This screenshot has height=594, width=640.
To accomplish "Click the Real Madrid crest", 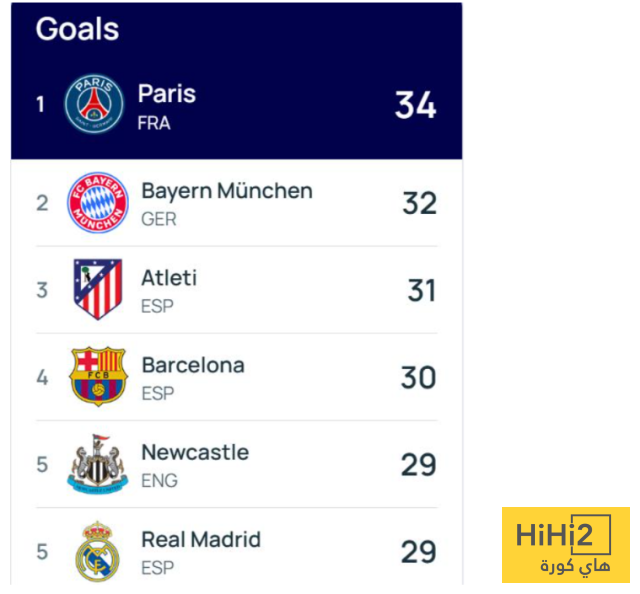I will pyautogui.click(x=98, y=551).
